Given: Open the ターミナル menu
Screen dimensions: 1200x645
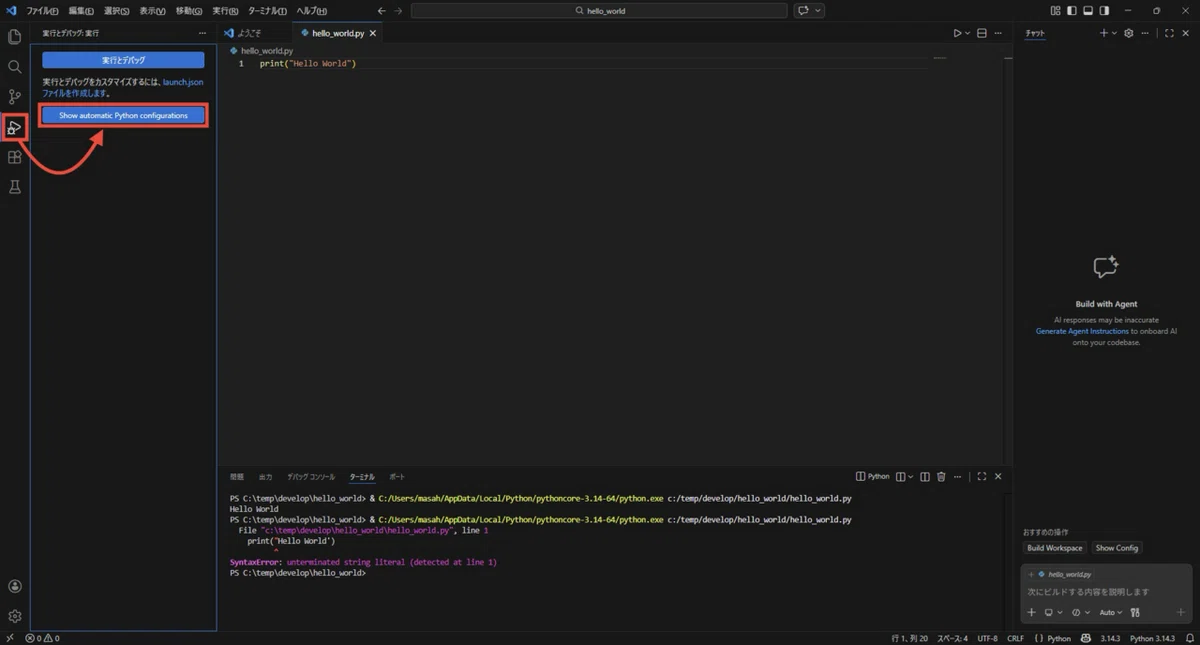Looking at the screenshot, I should coord(267,10).
